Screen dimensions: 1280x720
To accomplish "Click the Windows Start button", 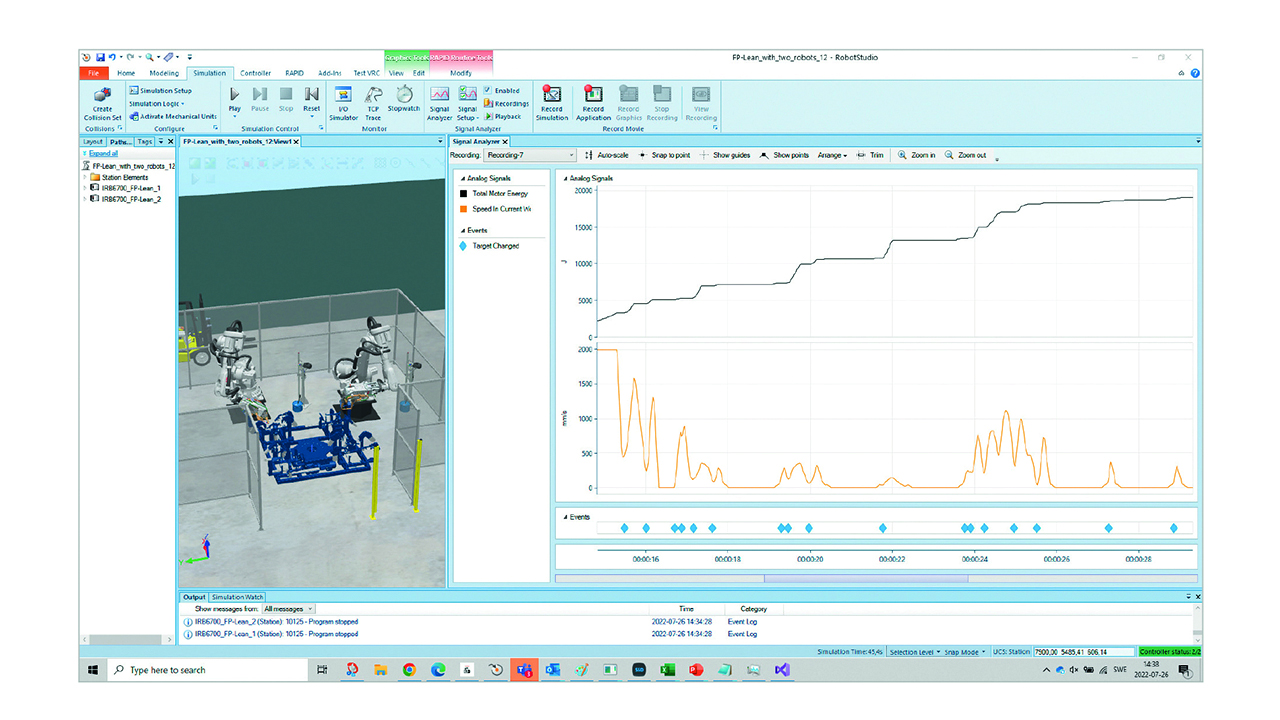I will click(92, 670).
